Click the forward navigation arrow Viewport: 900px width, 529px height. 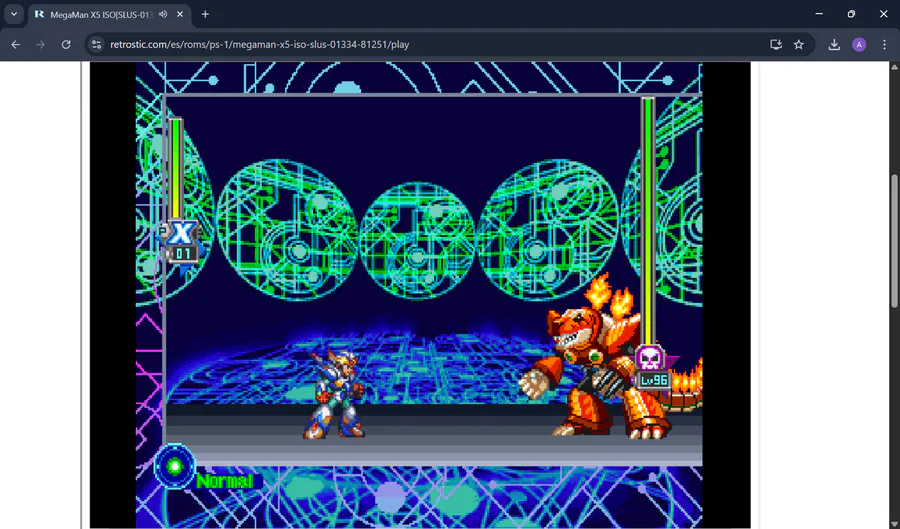point(40,45)
